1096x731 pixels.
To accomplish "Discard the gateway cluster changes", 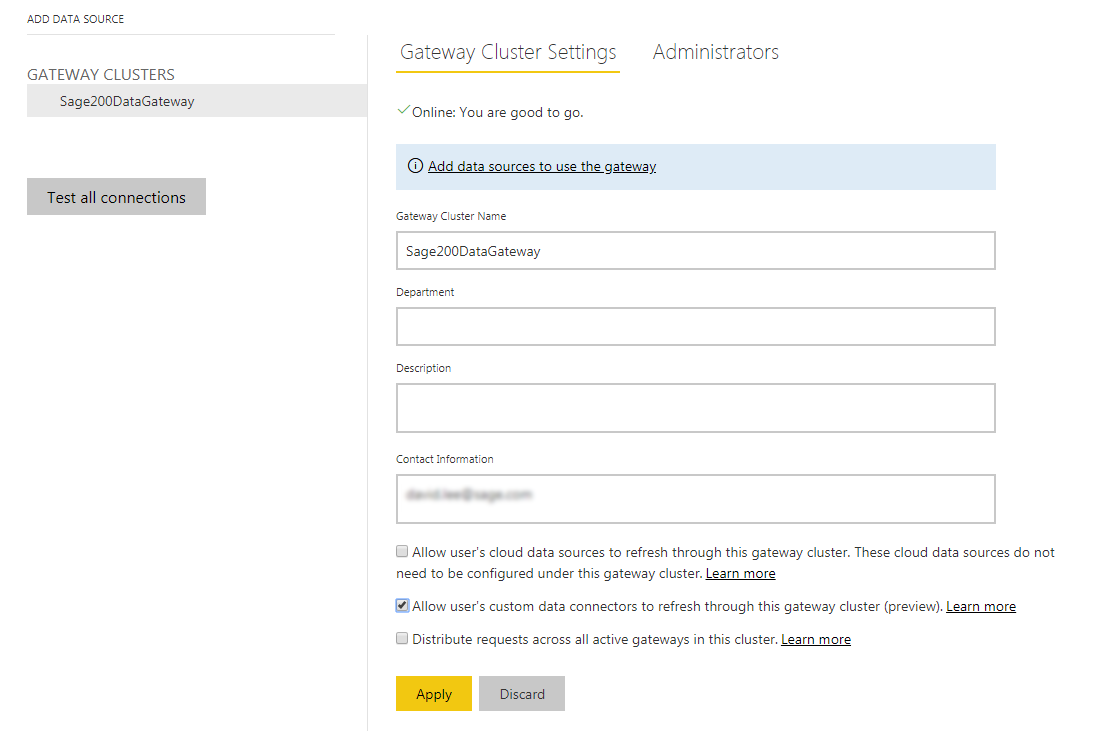I will [521, 693].
